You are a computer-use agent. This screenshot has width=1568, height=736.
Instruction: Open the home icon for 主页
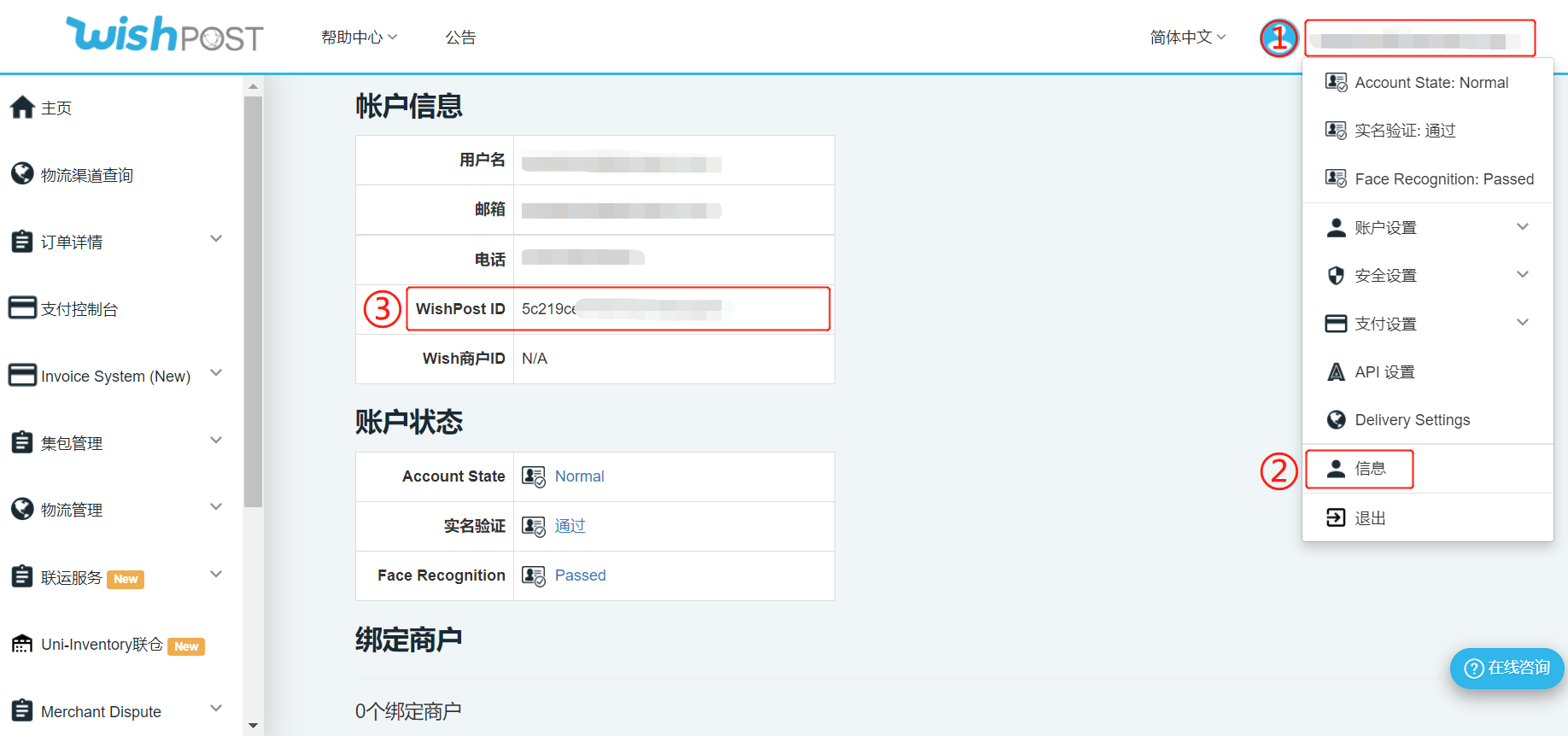point(22,108)
